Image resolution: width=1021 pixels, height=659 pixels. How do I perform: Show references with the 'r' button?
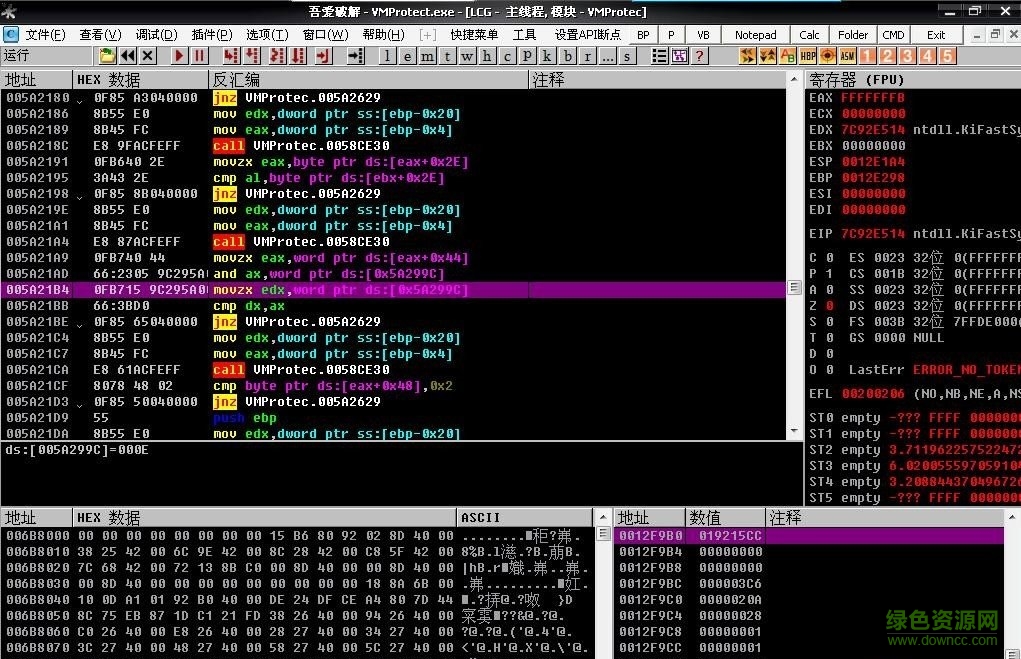[x=587, y=56]
